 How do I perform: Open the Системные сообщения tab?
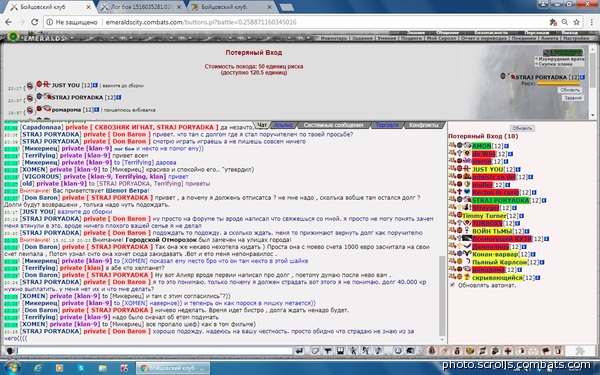333,125
